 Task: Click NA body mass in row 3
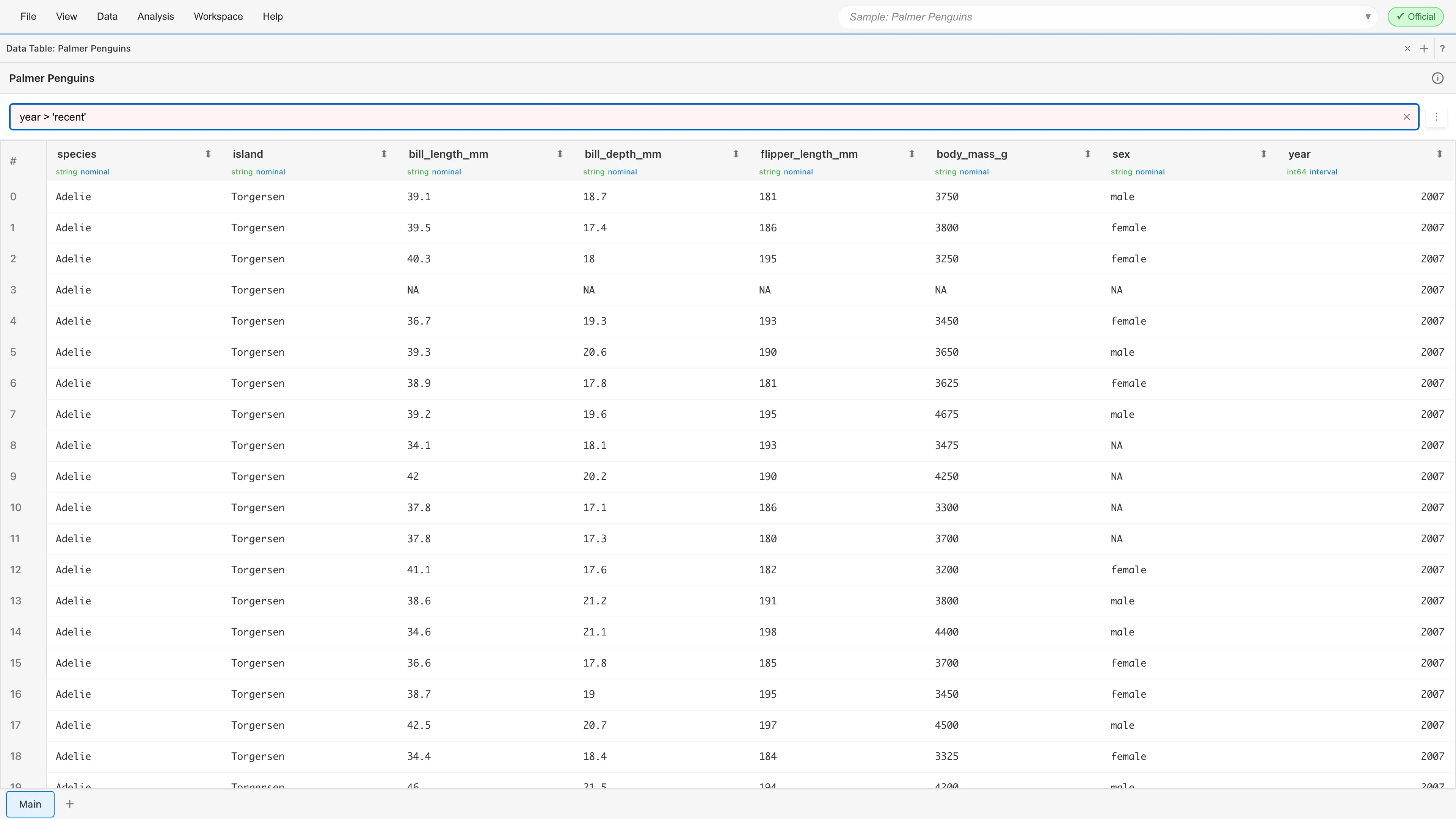coord(940,290)
